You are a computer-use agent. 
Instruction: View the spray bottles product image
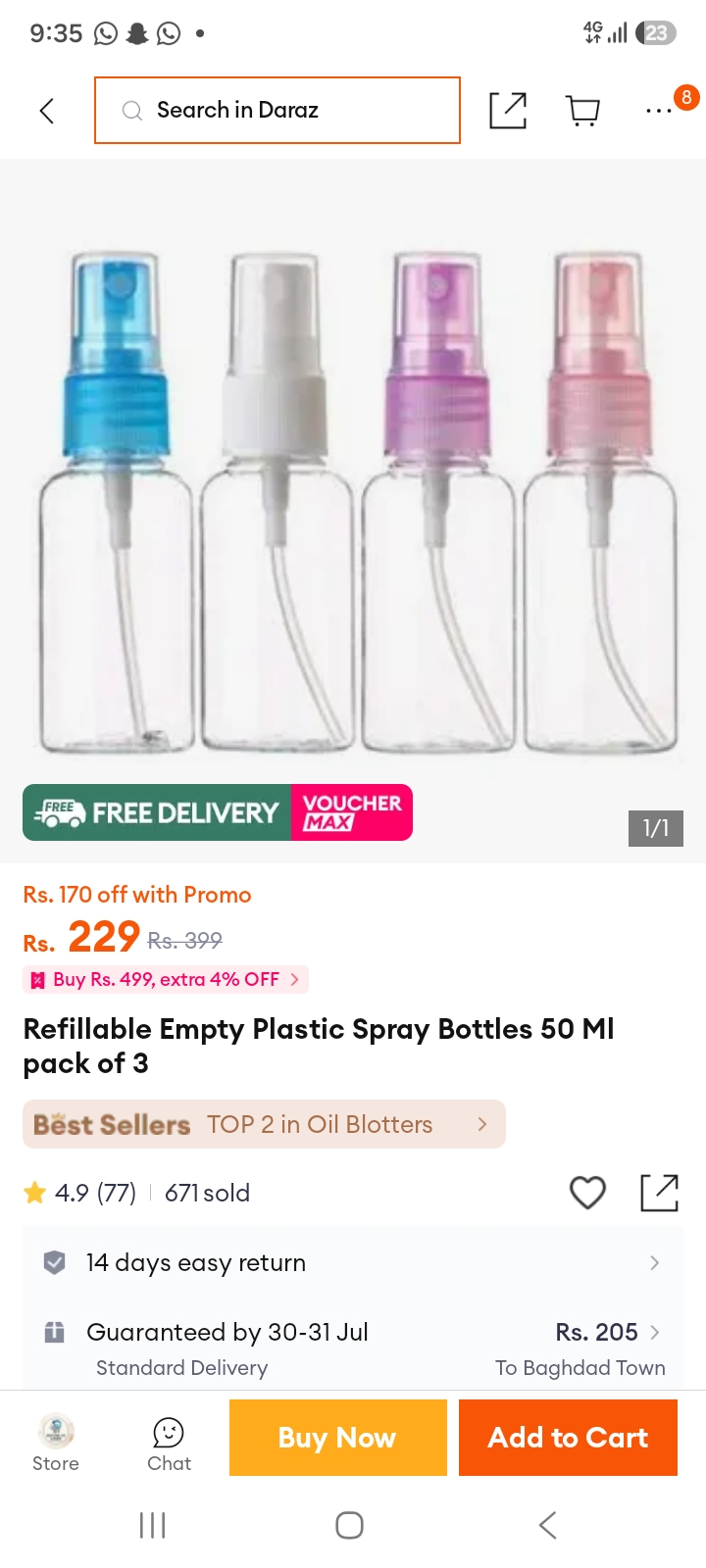pyautogui.click(x=353, y=500)
